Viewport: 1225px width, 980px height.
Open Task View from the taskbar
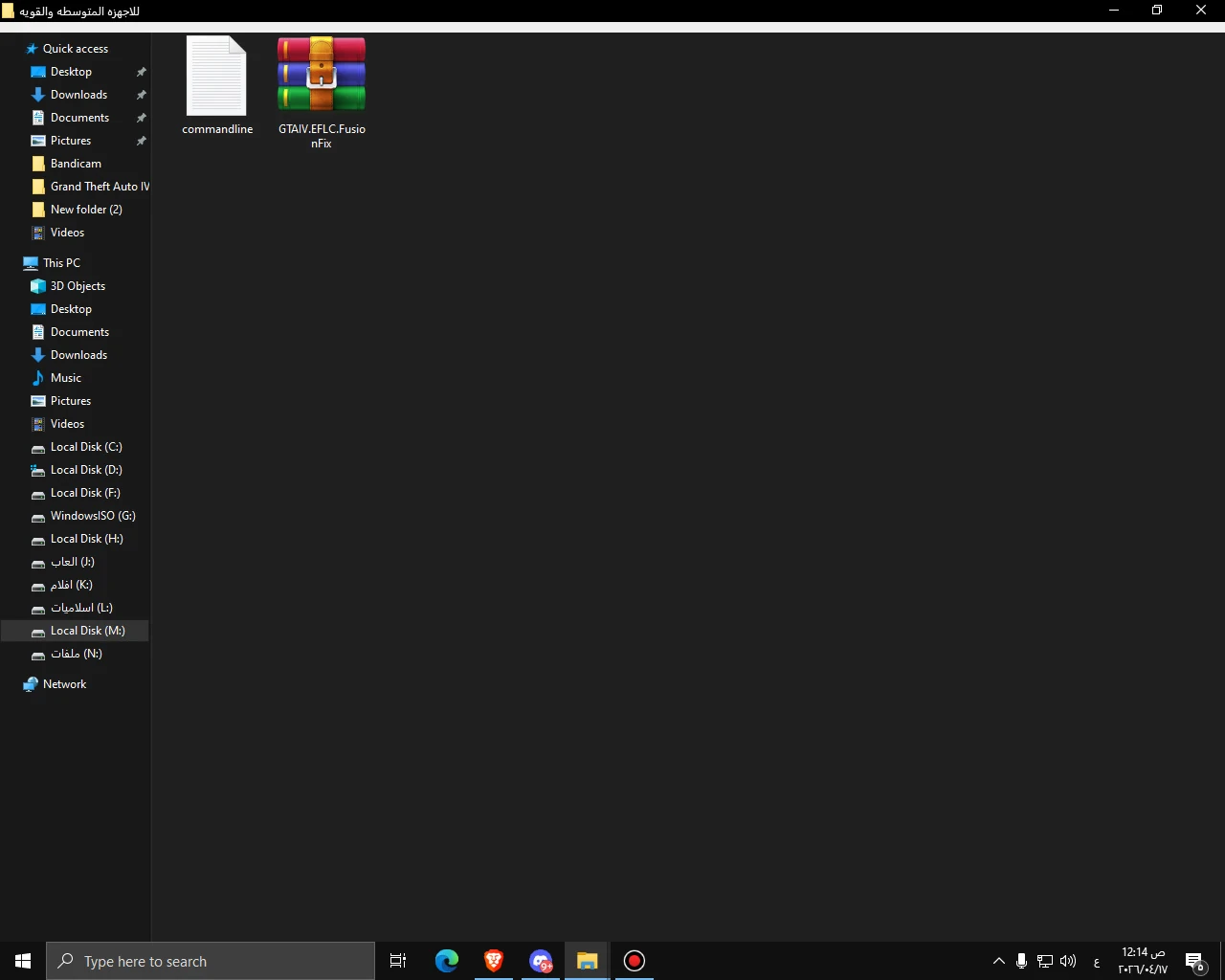[x=398, y=961]
